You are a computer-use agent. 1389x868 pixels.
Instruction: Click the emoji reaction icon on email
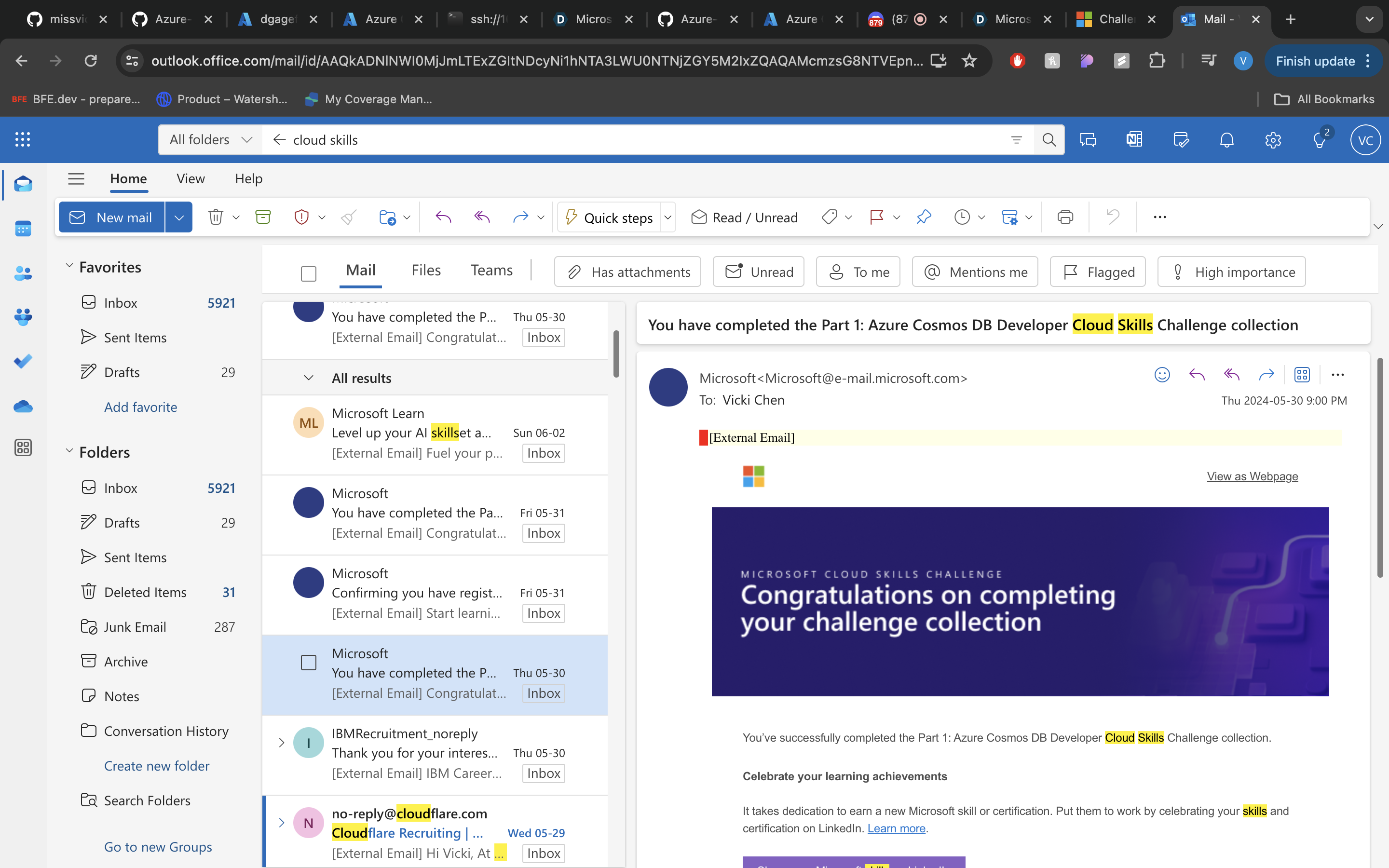click(1162, 375)
